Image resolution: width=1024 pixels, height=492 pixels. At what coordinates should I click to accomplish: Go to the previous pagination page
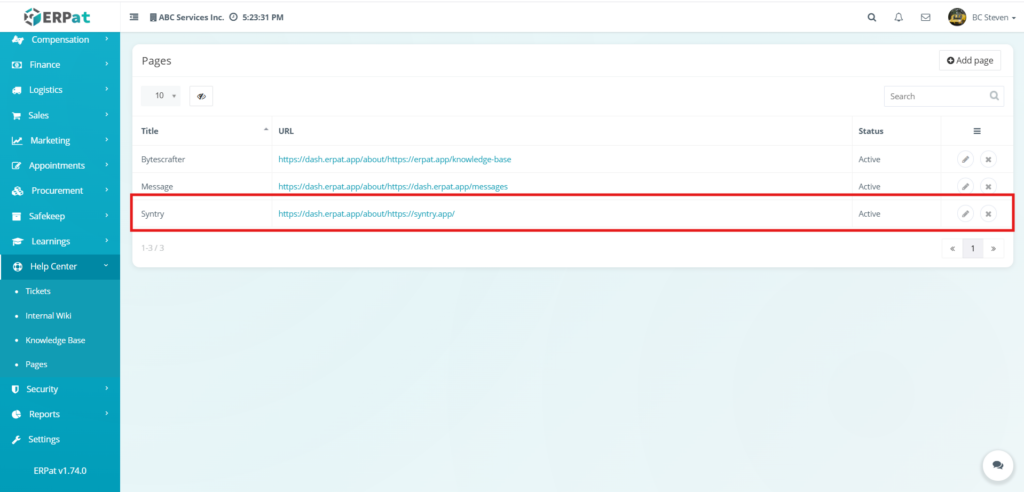[952, 248]
